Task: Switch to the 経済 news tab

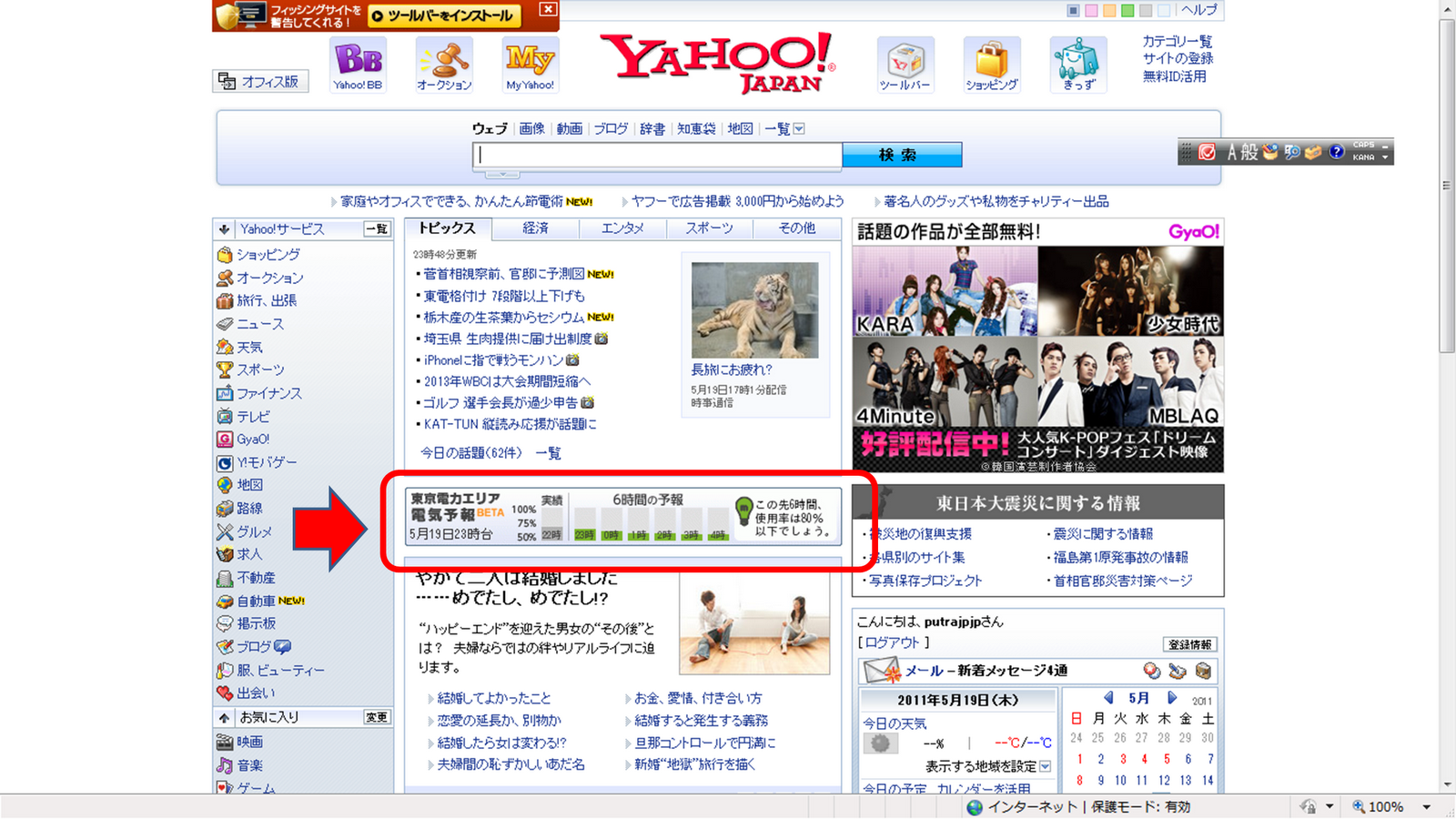Action: coord(535,228)
